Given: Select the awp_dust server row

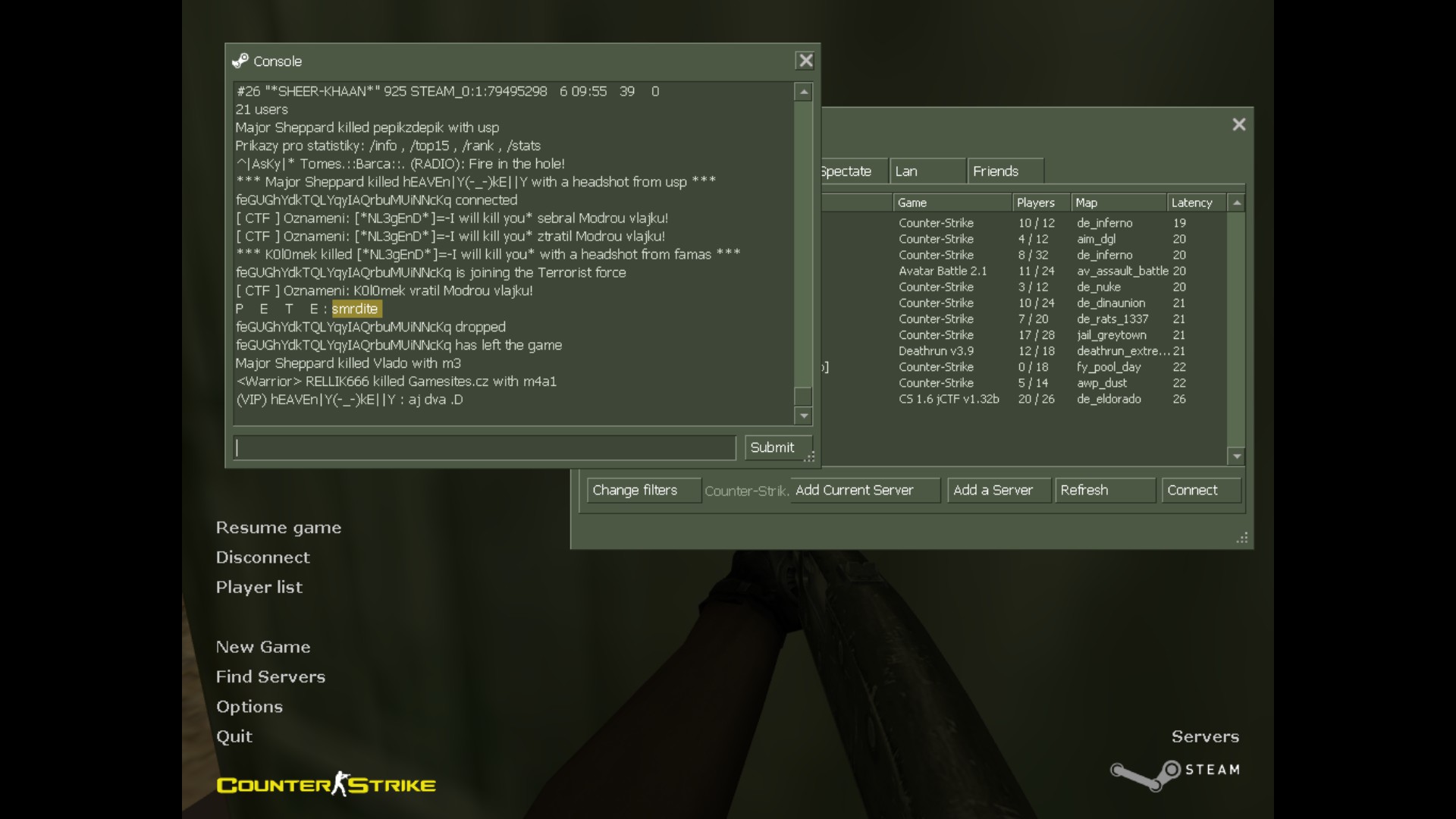Looking at the screenshot, I should (1024, 383).
